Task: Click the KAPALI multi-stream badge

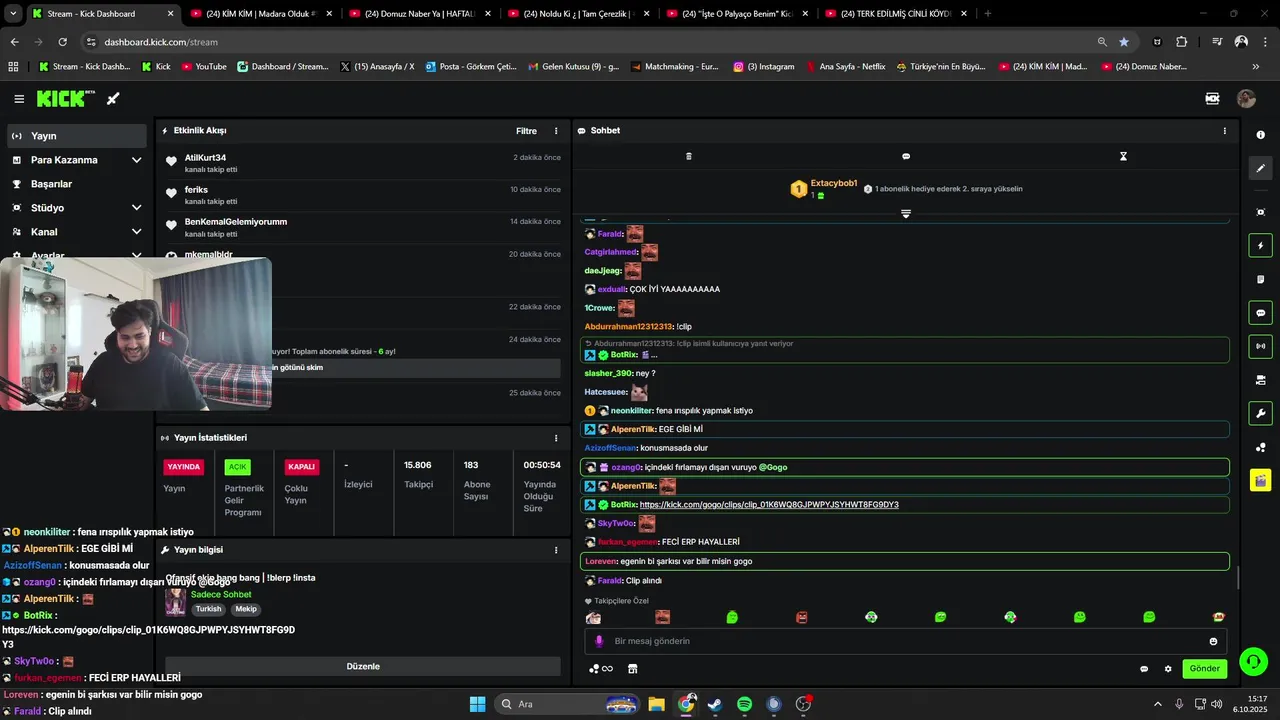Action: pyautogui.click(x=301, y=467)
